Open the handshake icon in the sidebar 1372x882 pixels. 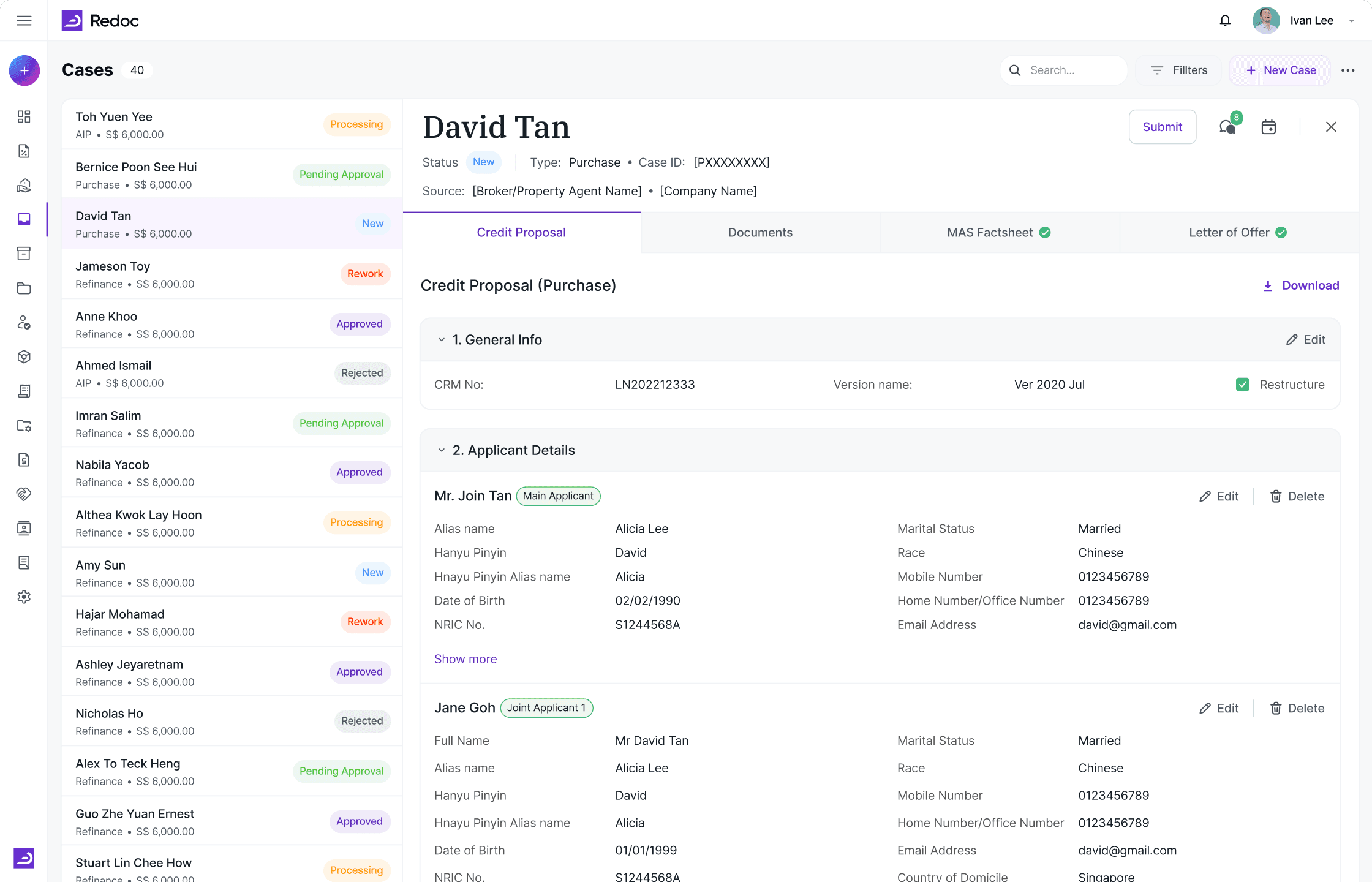coord(24,494)
